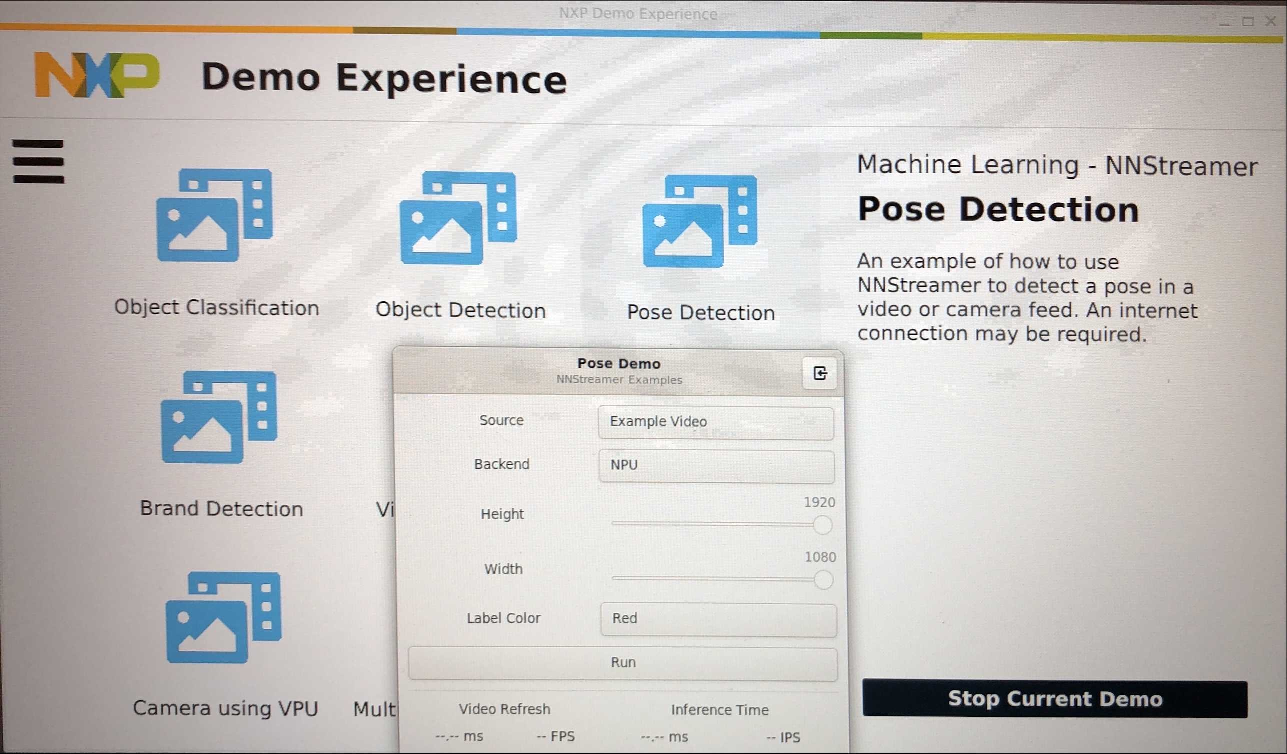Click the Brand Detection label
1287x754 pixels.
point(221,508)
